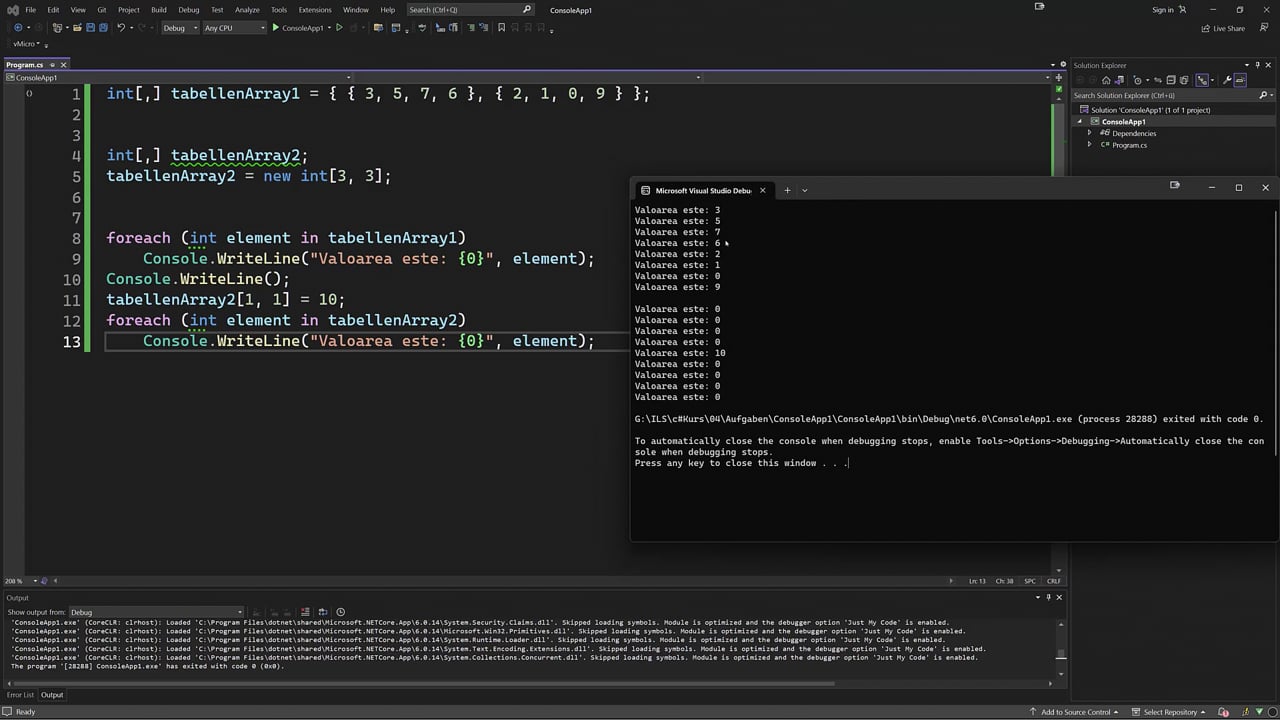Switch views icon in Solution Explorer toolbar

(1121, 80)
